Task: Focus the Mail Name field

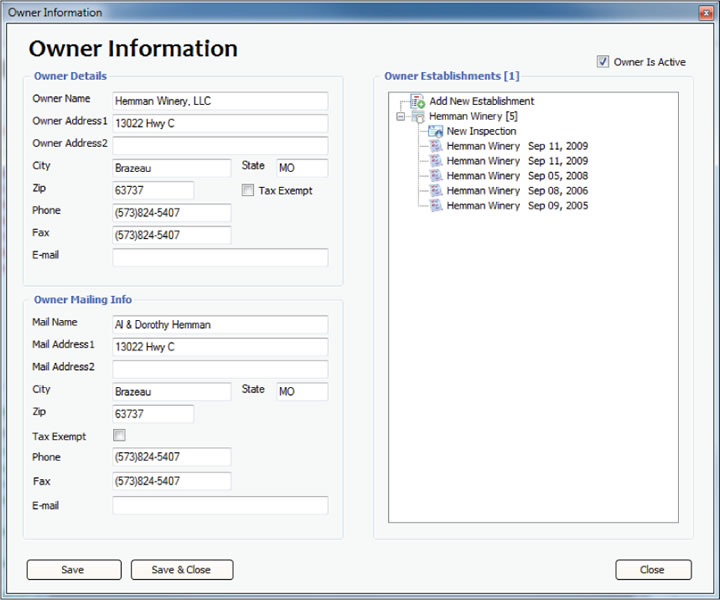Action: click(x=220, y=325)
